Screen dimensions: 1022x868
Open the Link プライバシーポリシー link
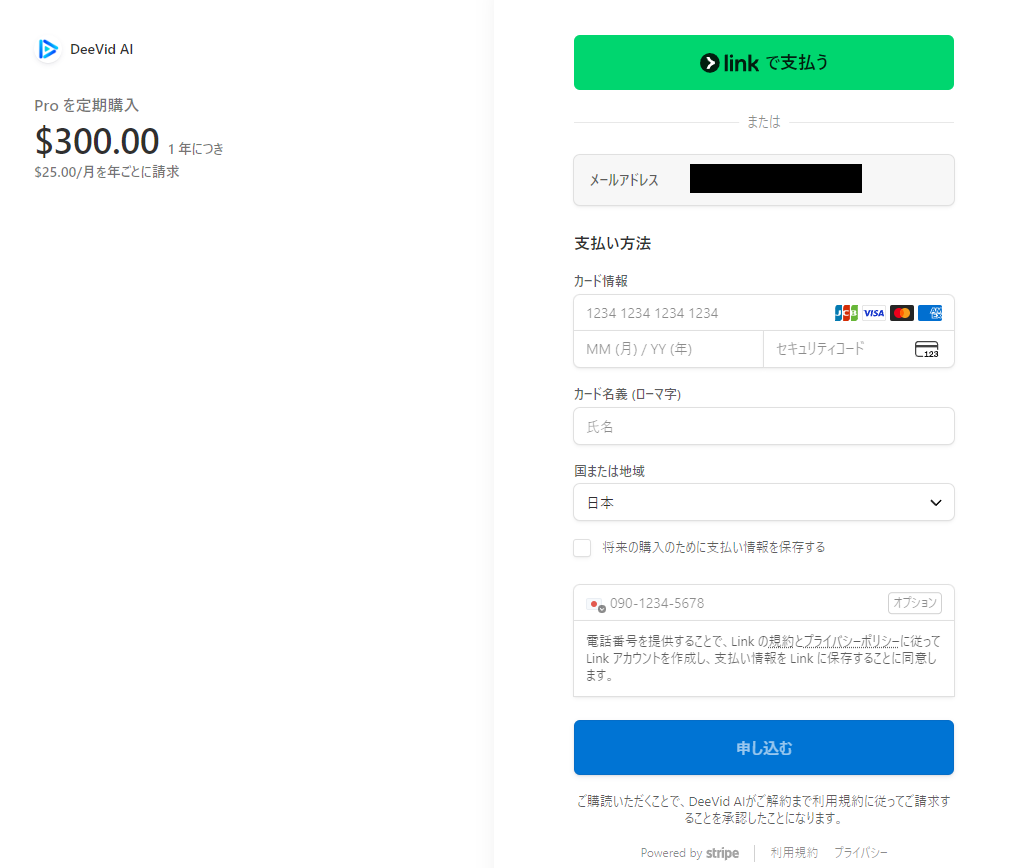point(850,641)
